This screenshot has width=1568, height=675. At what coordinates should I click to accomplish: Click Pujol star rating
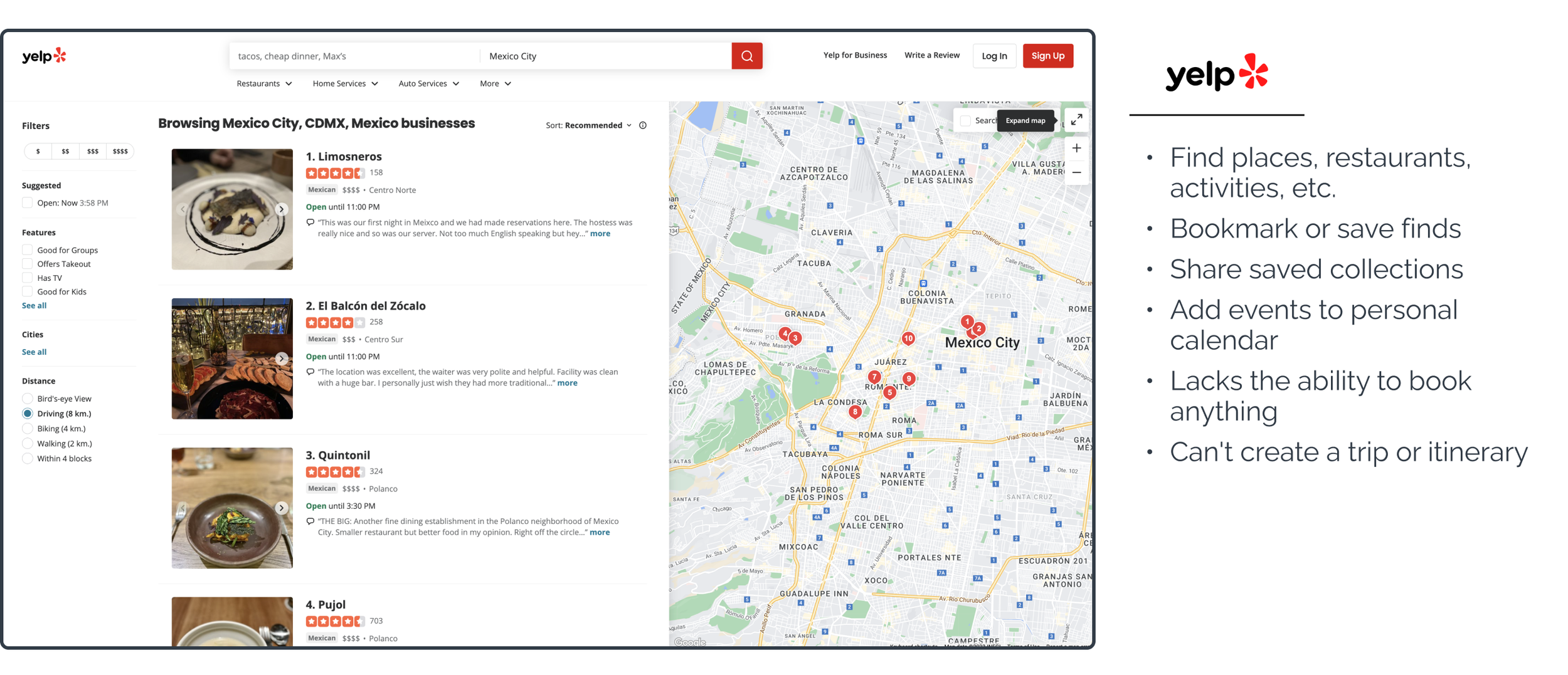click(335, 621)
